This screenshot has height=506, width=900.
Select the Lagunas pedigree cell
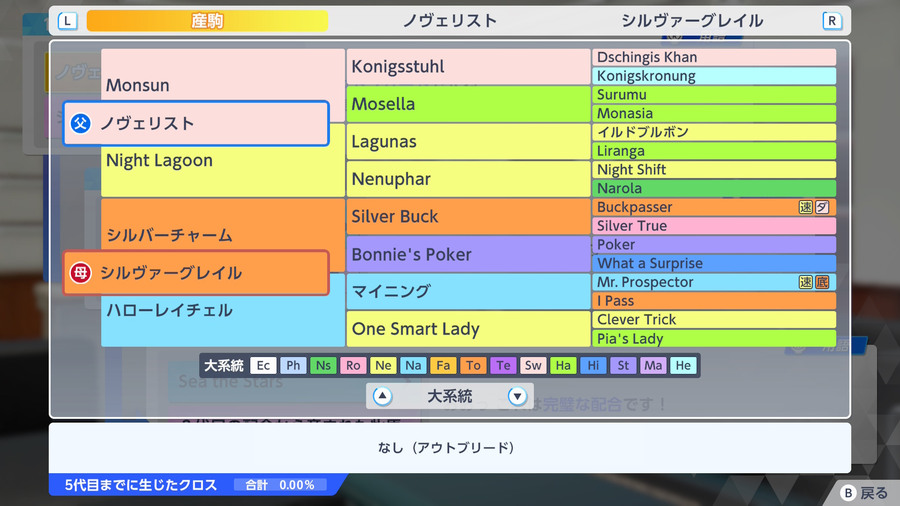[x=468, y=142]
